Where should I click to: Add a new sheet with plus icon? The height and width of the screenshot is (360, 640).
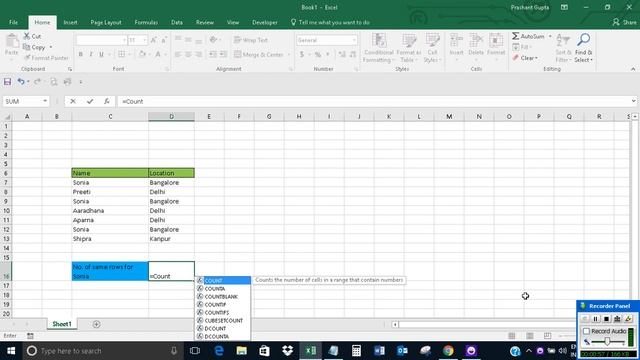(x=96, y=324)
